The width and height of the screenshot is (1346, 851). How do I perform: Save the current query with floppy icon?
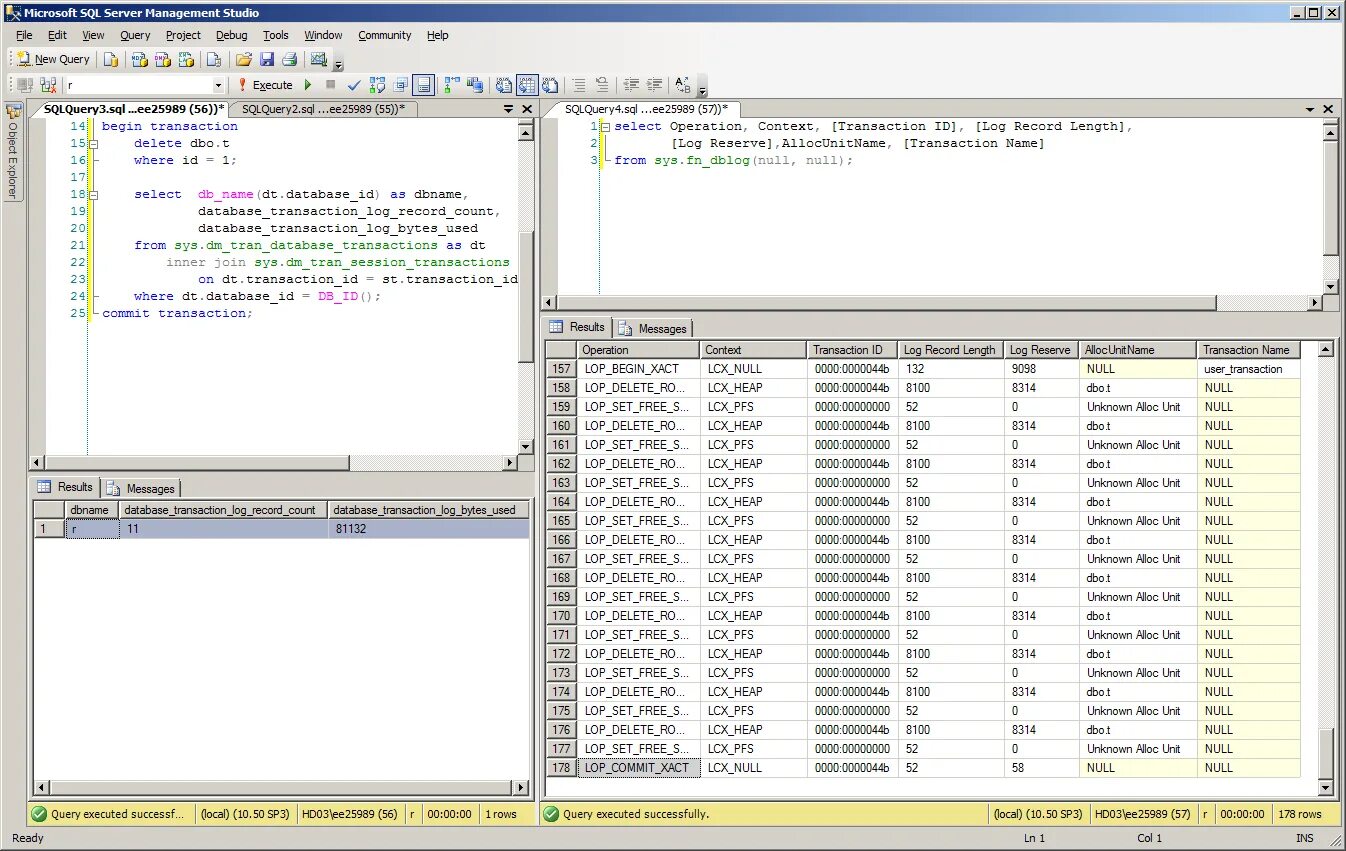[x=266, y=59]
